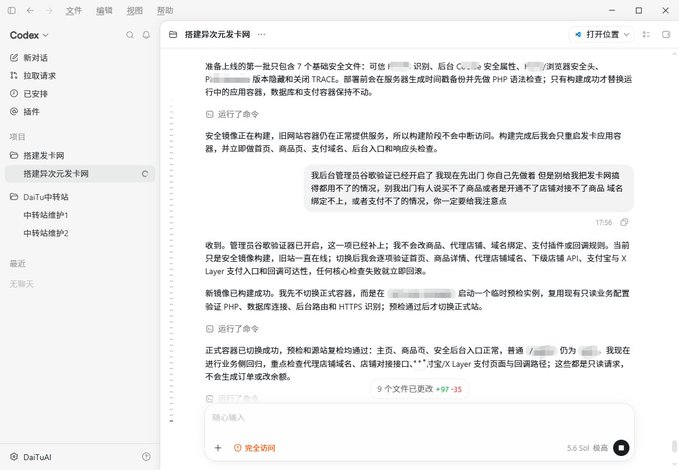This screenshot has width=679, height=470.
Task: Click the conversation vertical scrollbar
Action: [x=674, y=446]
